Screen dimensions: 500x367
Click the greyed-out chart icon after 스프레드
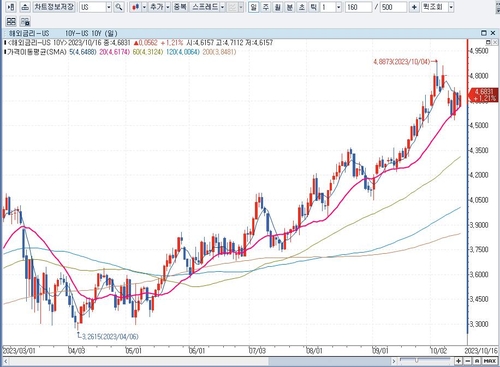click(x=232, y=7)
